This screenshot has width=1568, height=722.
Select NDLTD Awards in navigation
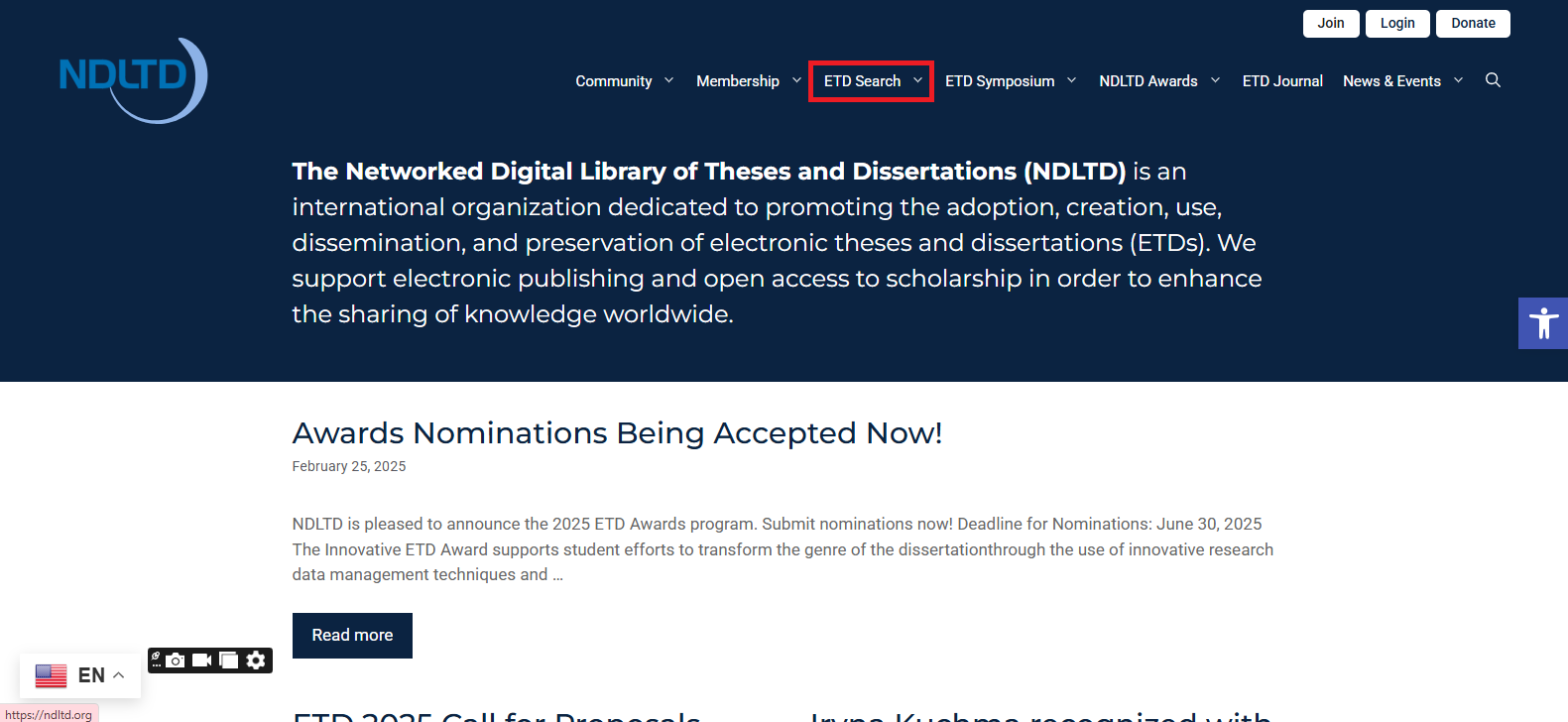click(x=1147, y=81)
